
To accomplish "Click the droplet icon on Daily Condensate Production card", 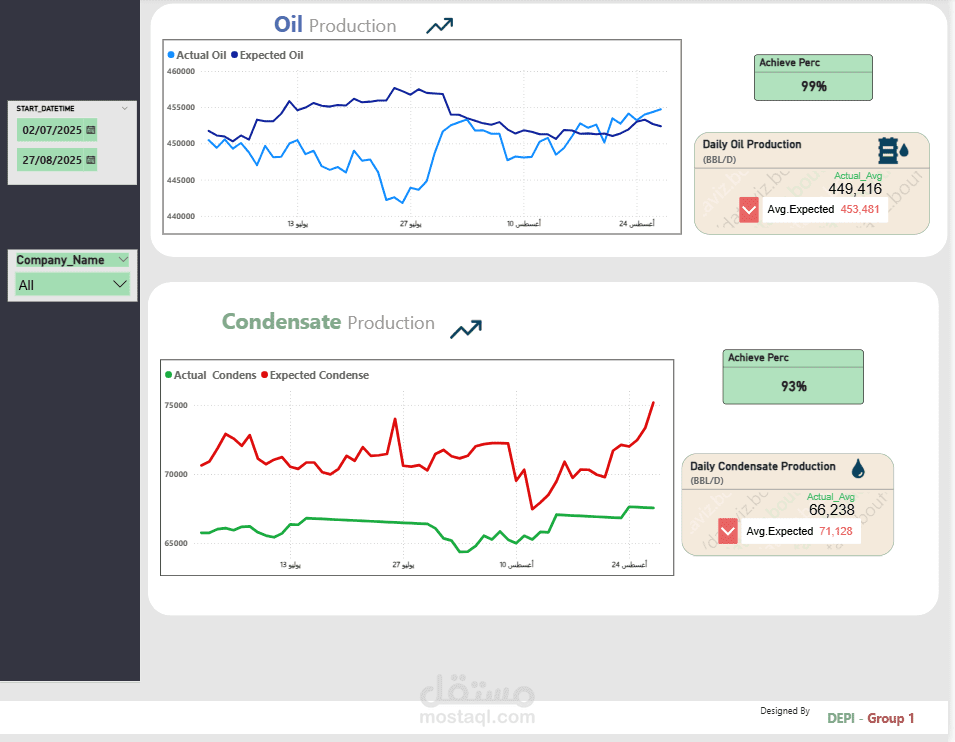I will [x=857, y=470].
